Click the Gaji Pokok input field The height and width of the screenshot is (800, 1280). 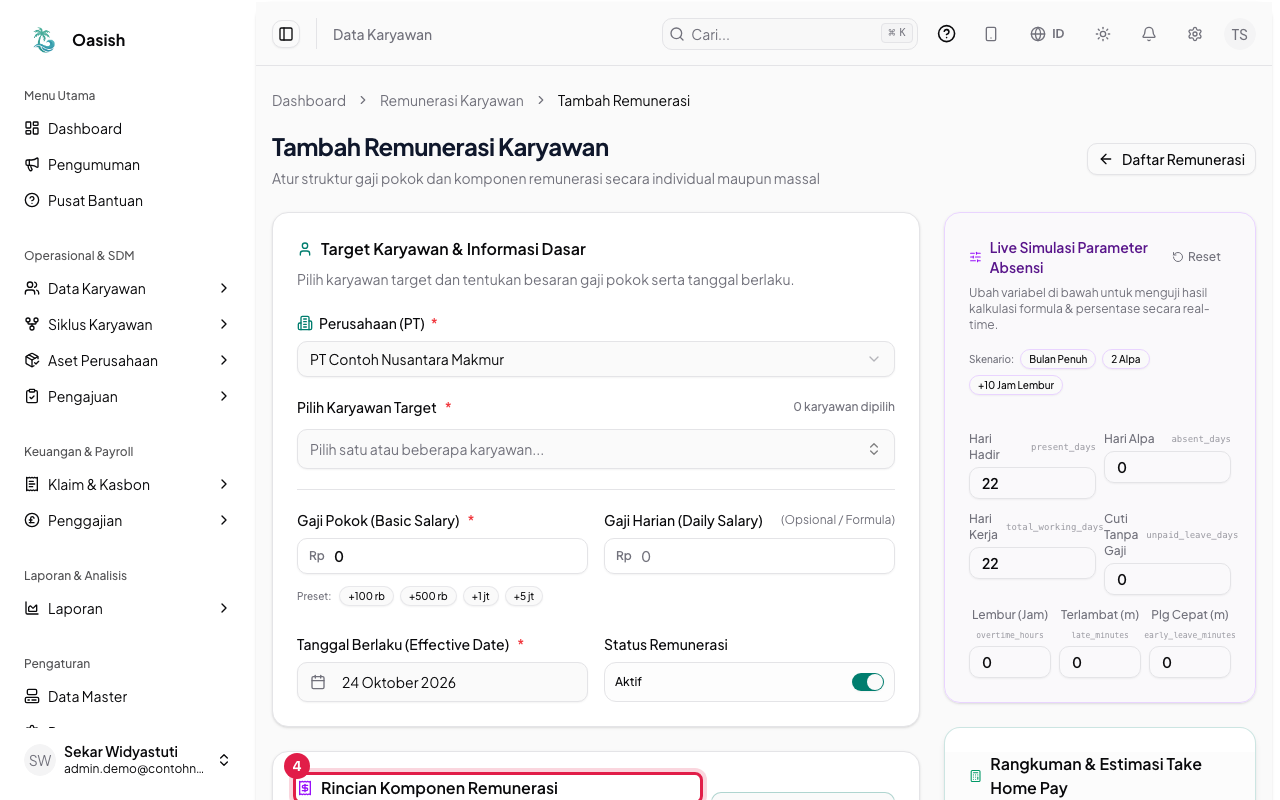click(442, 556)
